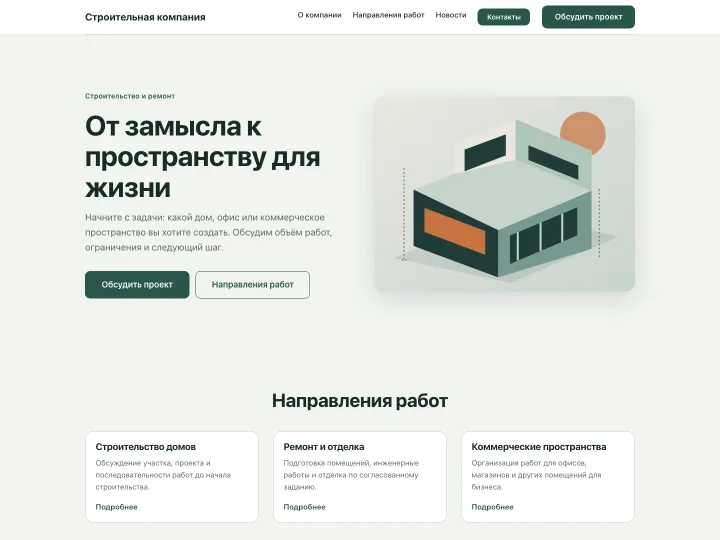
Task: Click description text Подготовка помещений, инженерные
Action: tap(351, 475)
